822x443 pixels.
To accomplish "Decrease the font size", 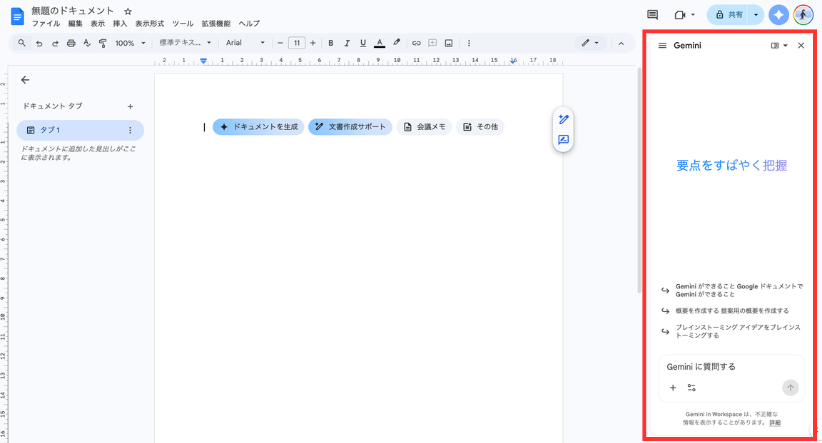I will (x=280, y=44).
